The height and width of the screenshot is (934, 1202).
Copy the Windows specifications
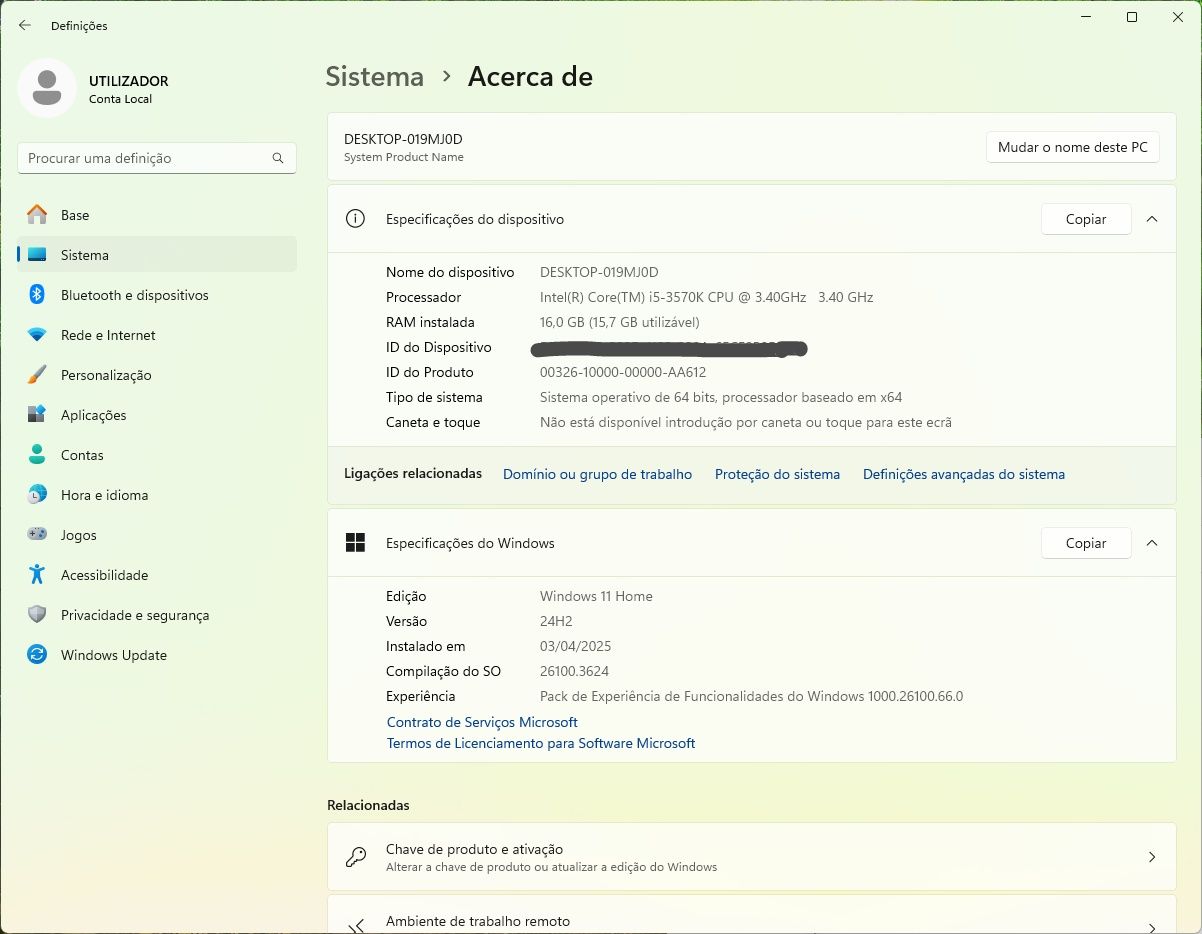click(1086, 543)
